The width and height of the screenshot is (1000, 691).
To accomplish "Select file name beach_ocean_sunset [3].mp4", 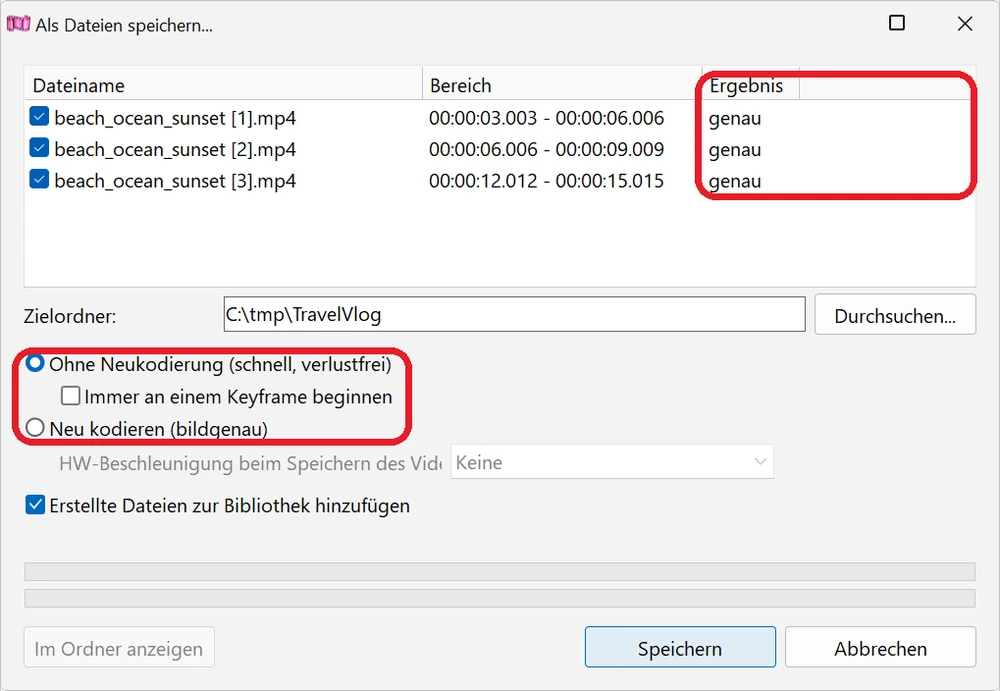I will click(175, 181).
